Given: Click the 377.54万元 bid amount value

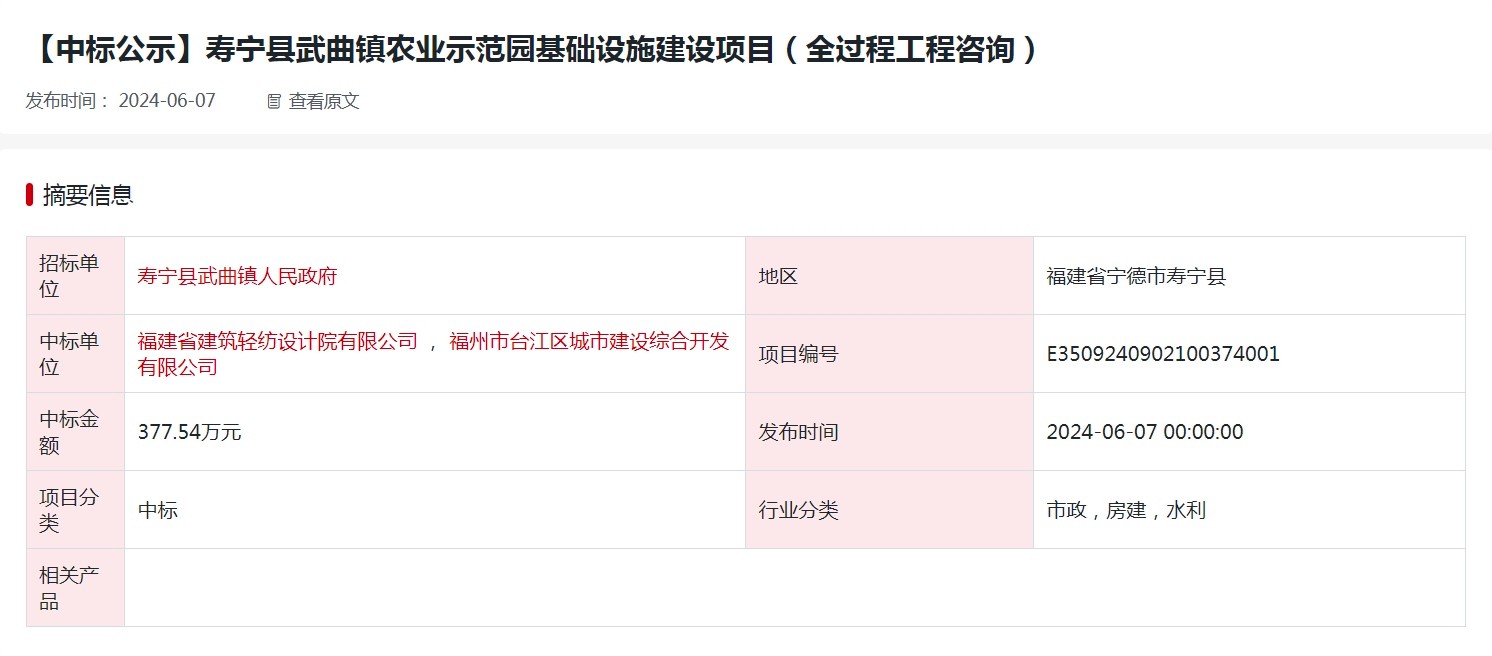Looking at the screenshot, I should (189, 432).
